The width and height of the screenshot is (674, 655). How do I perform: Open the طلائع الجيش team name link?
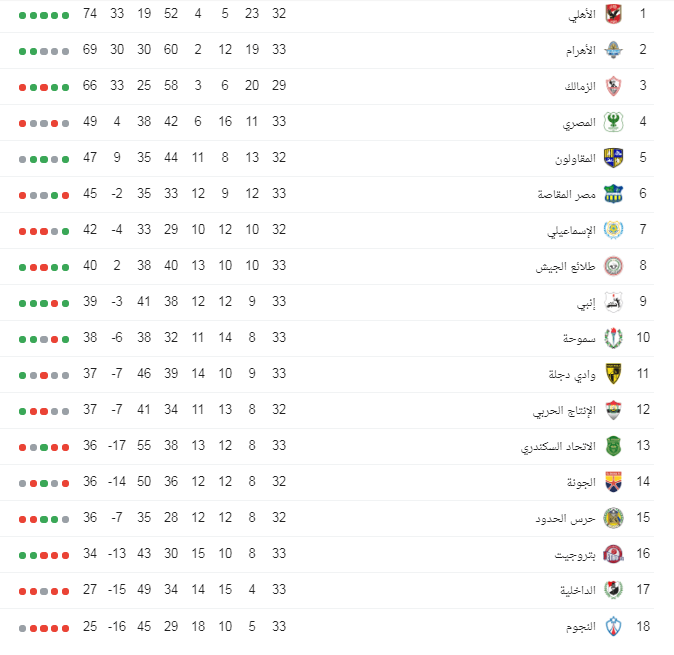566,266
